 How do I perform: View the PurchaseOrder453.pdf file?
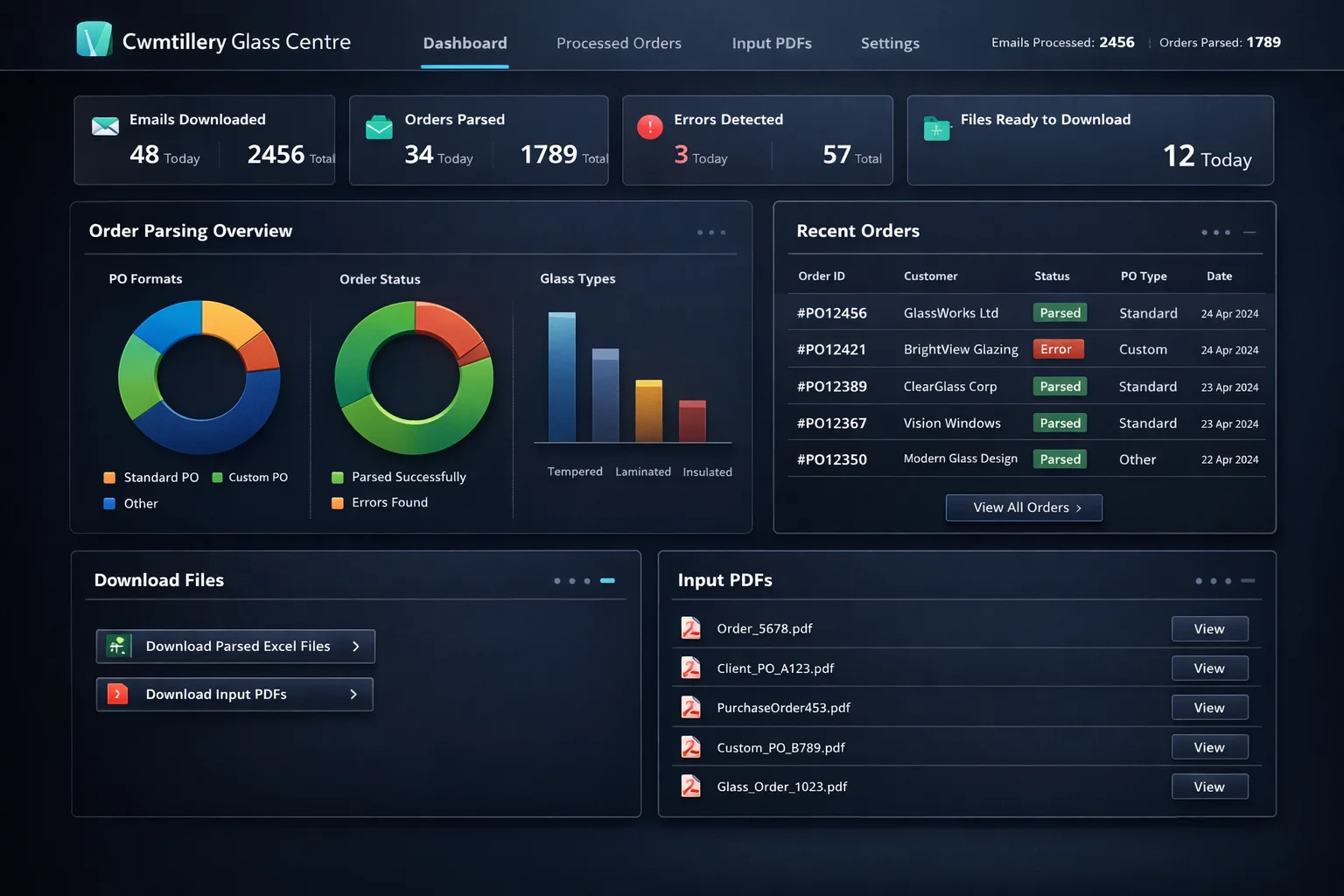pos(1209,707)
